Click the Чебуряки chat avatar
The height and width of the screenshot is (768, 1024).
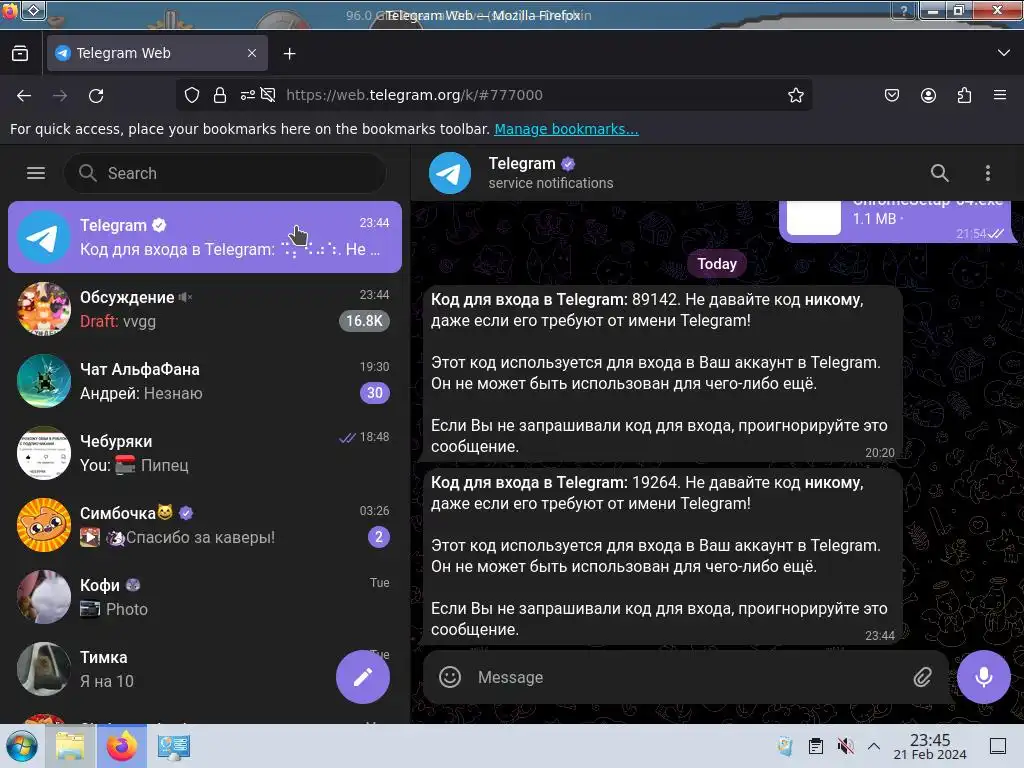pyautogui.click(x=44, y=453)
